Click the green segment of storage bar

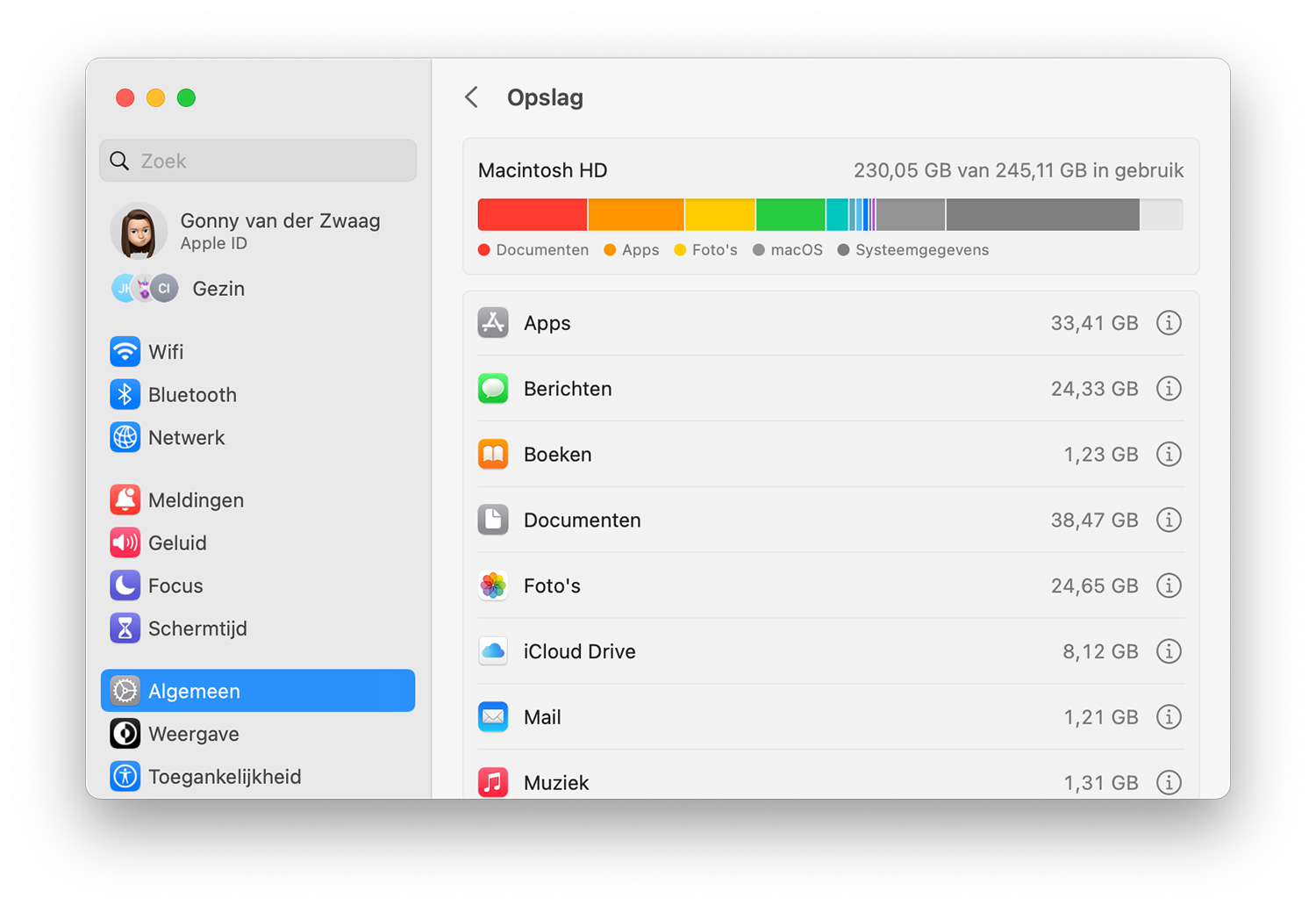coord(790,215)
